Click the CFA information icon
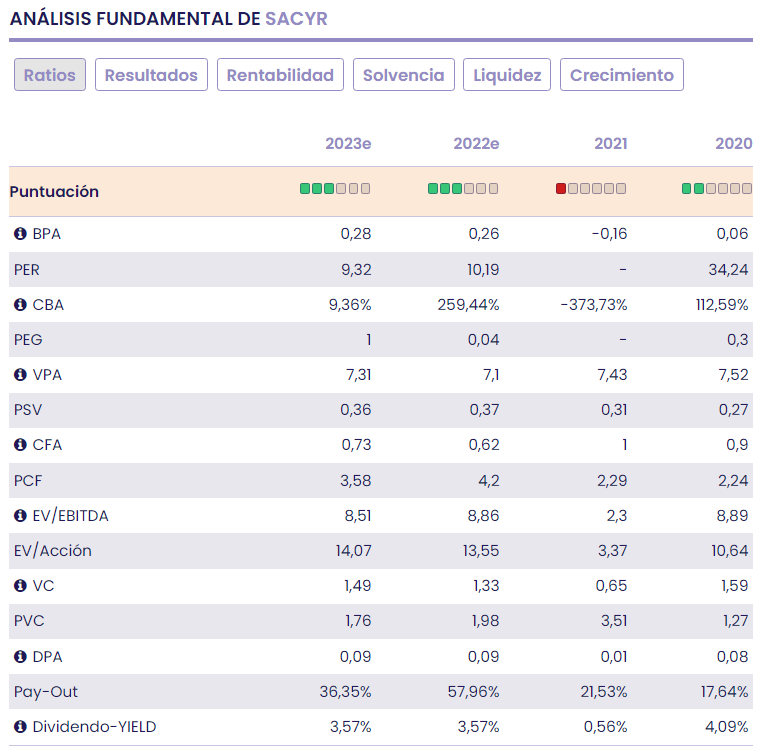 point(20,445)
